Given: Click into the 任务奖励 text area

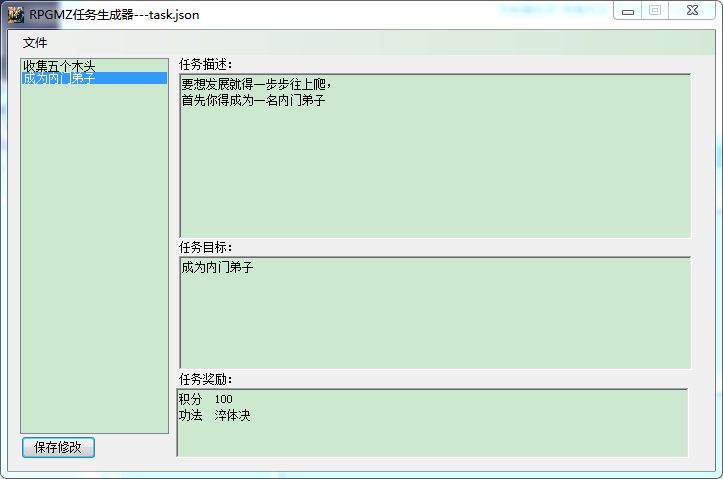Looking at the screenshot, I should point(432,423).
